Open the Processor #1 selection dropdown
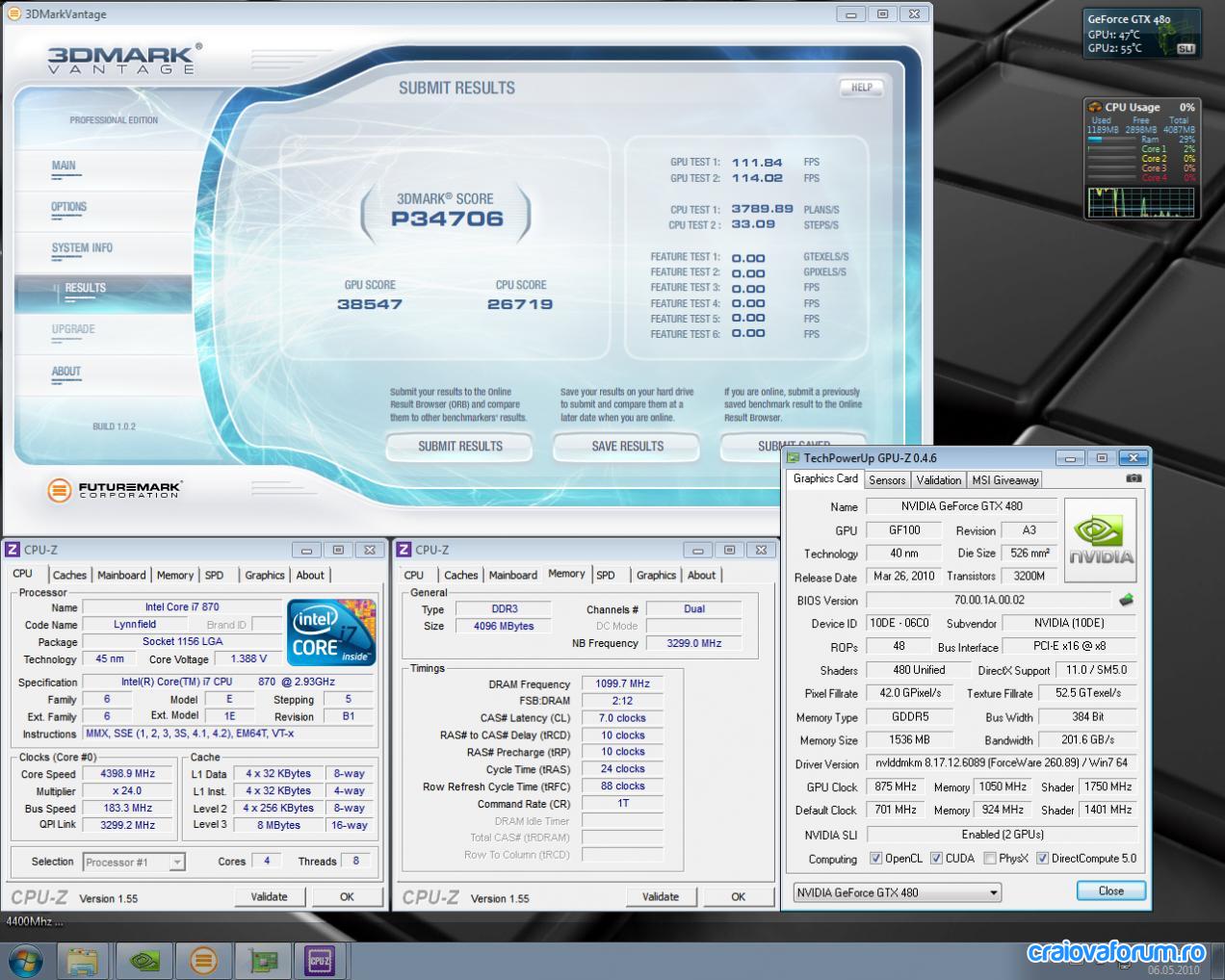Screen dimensions: 1225x980 click(134, 862)
